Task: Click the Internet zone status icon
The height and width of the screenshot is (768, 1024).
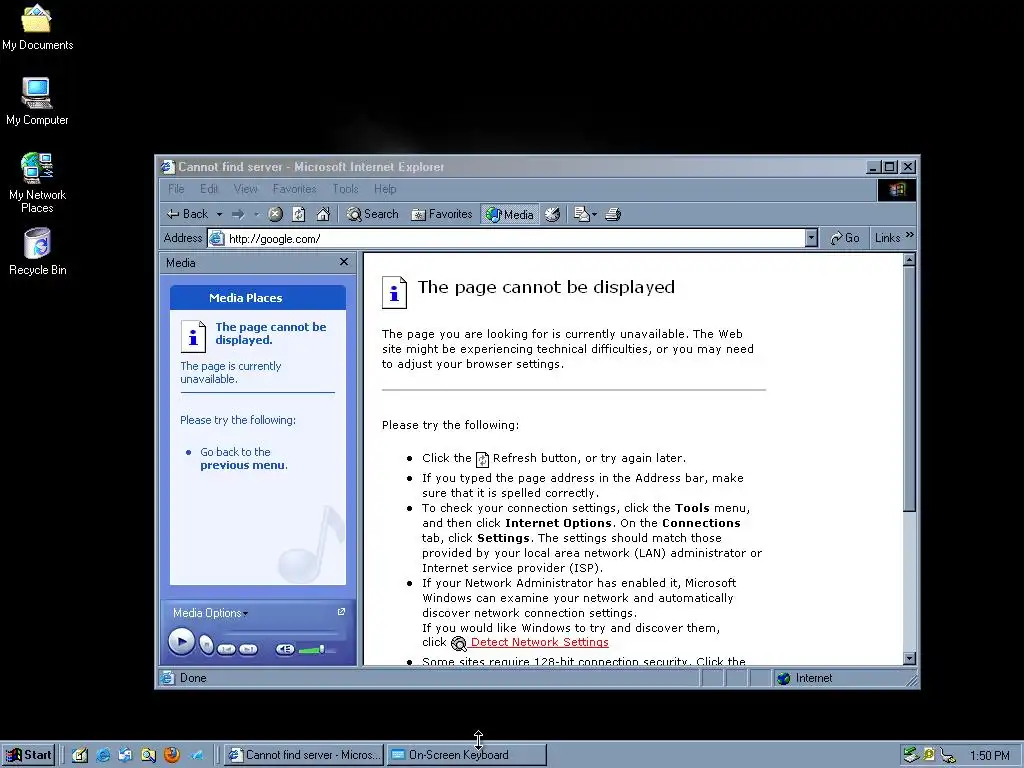Action: pyautogui.click(x=784, y=679)
